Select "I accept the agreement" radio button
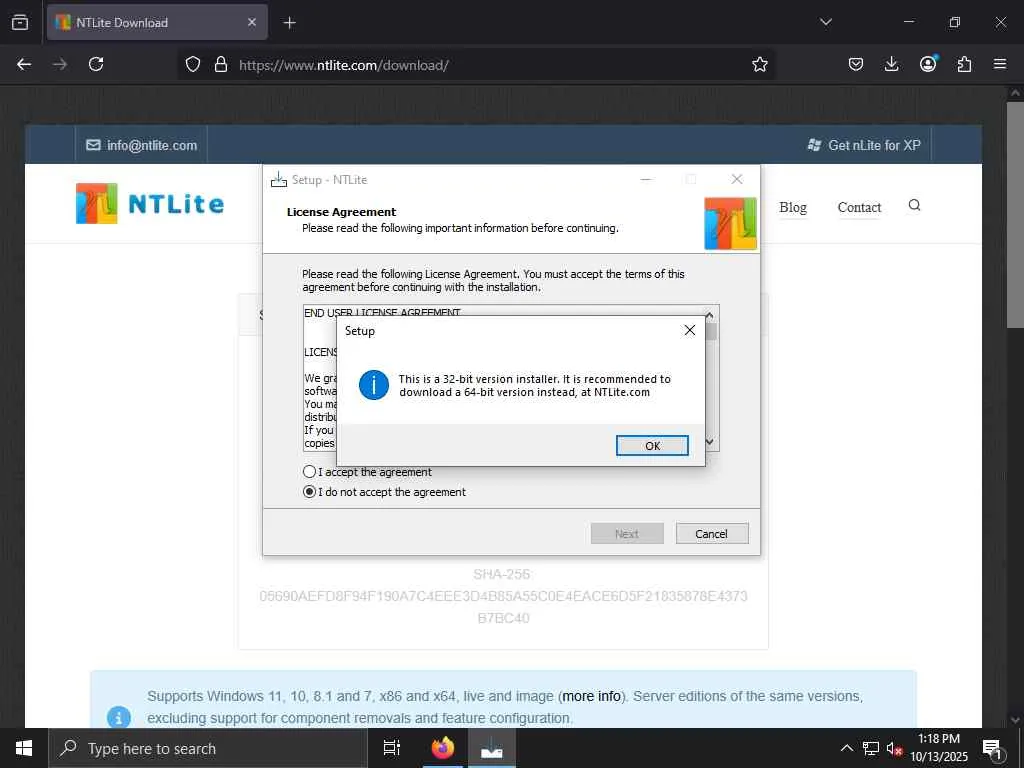 (310, 472)
